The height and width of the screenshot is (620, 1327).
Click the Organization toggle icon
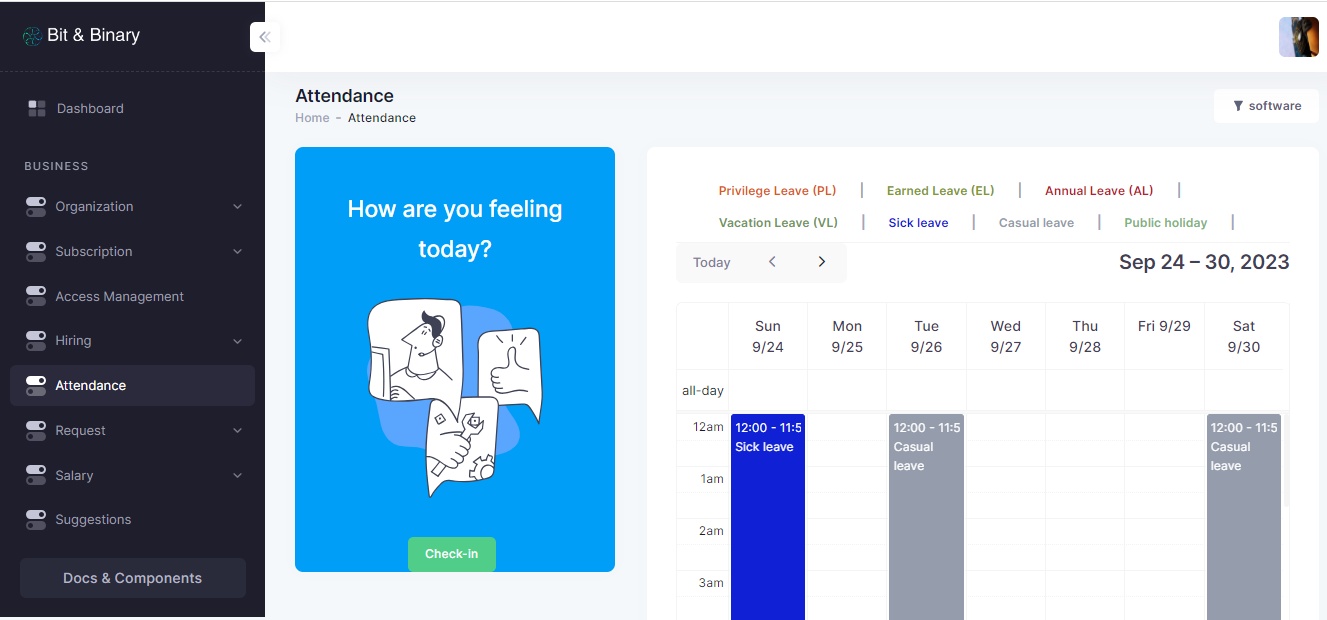coord(36,206)
